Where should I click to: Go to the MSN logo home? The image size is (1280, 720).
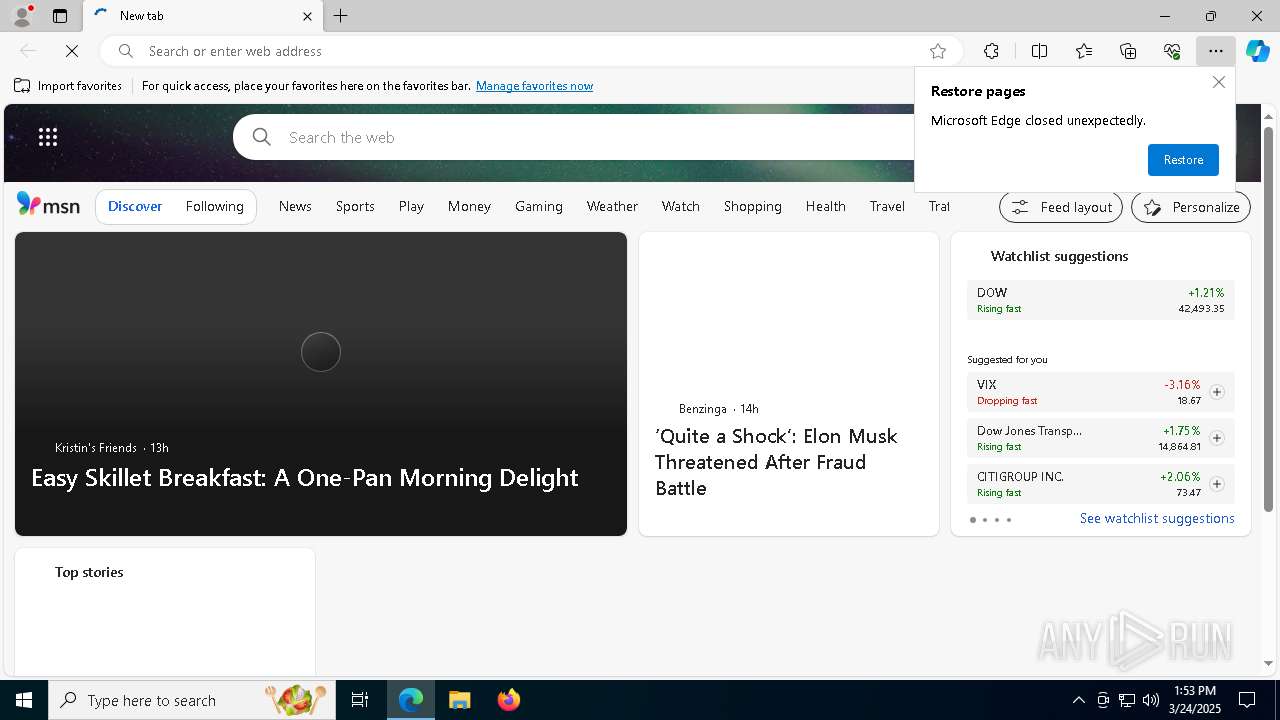point(48,205)
